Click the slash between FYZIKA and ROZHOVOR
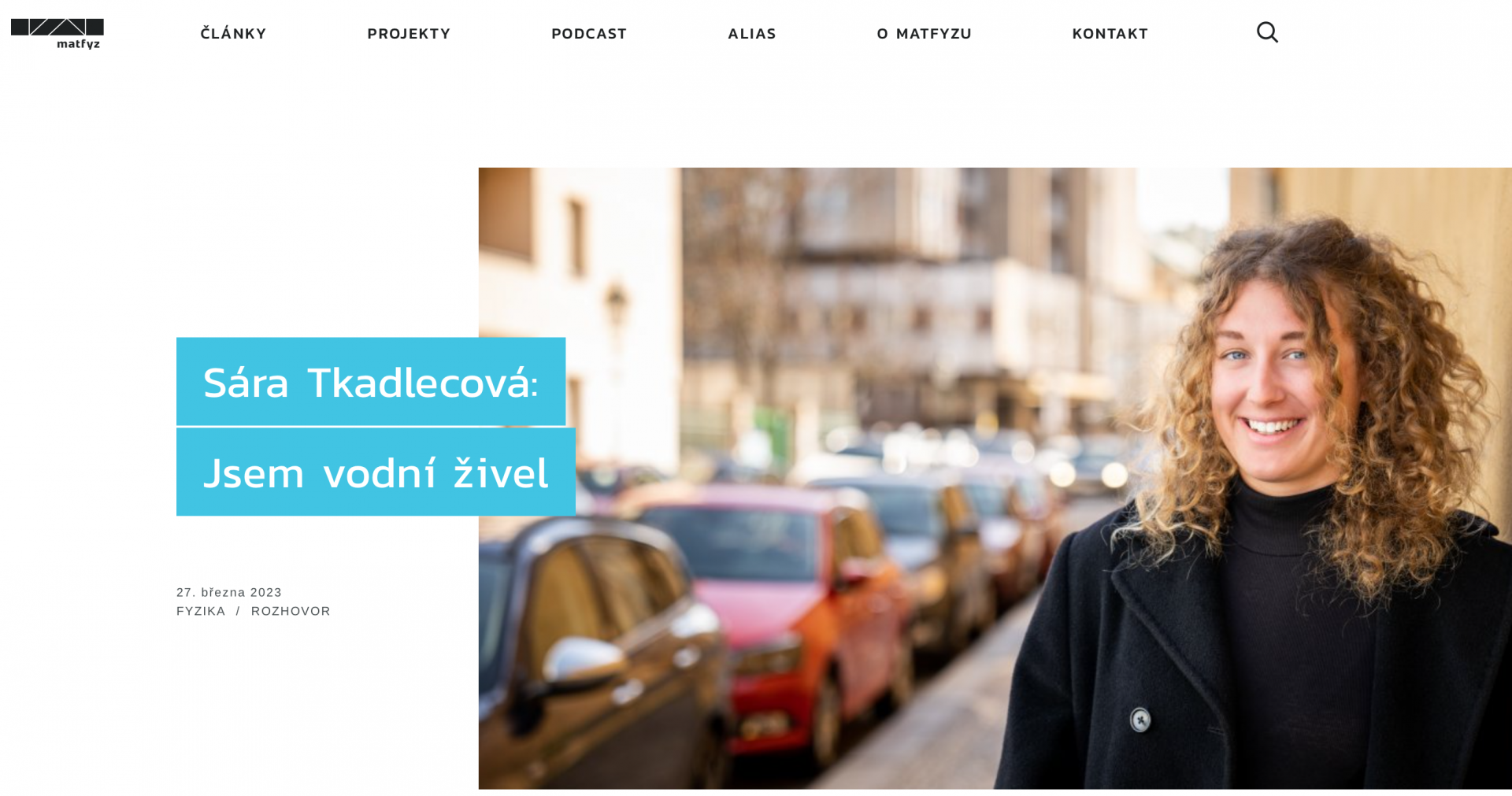 (238, 611)
